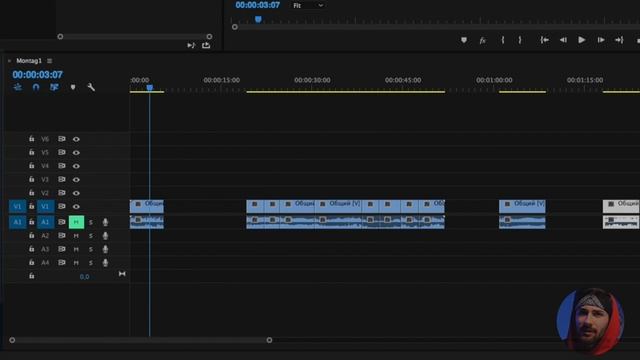
Task: Toggle insert sequences as nests option
Action: pyautogui.click(x=18, y=87)
